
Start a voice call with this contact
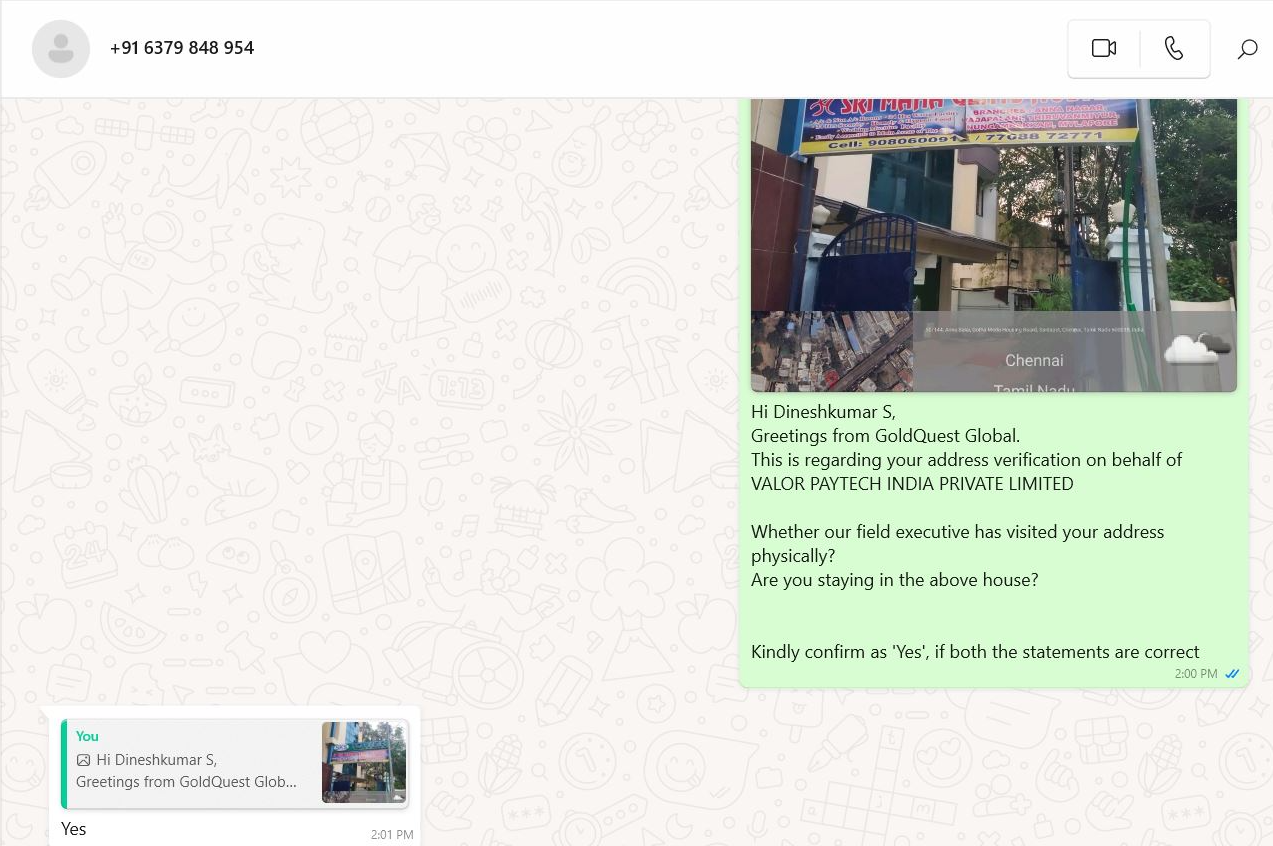(1174, 48)
